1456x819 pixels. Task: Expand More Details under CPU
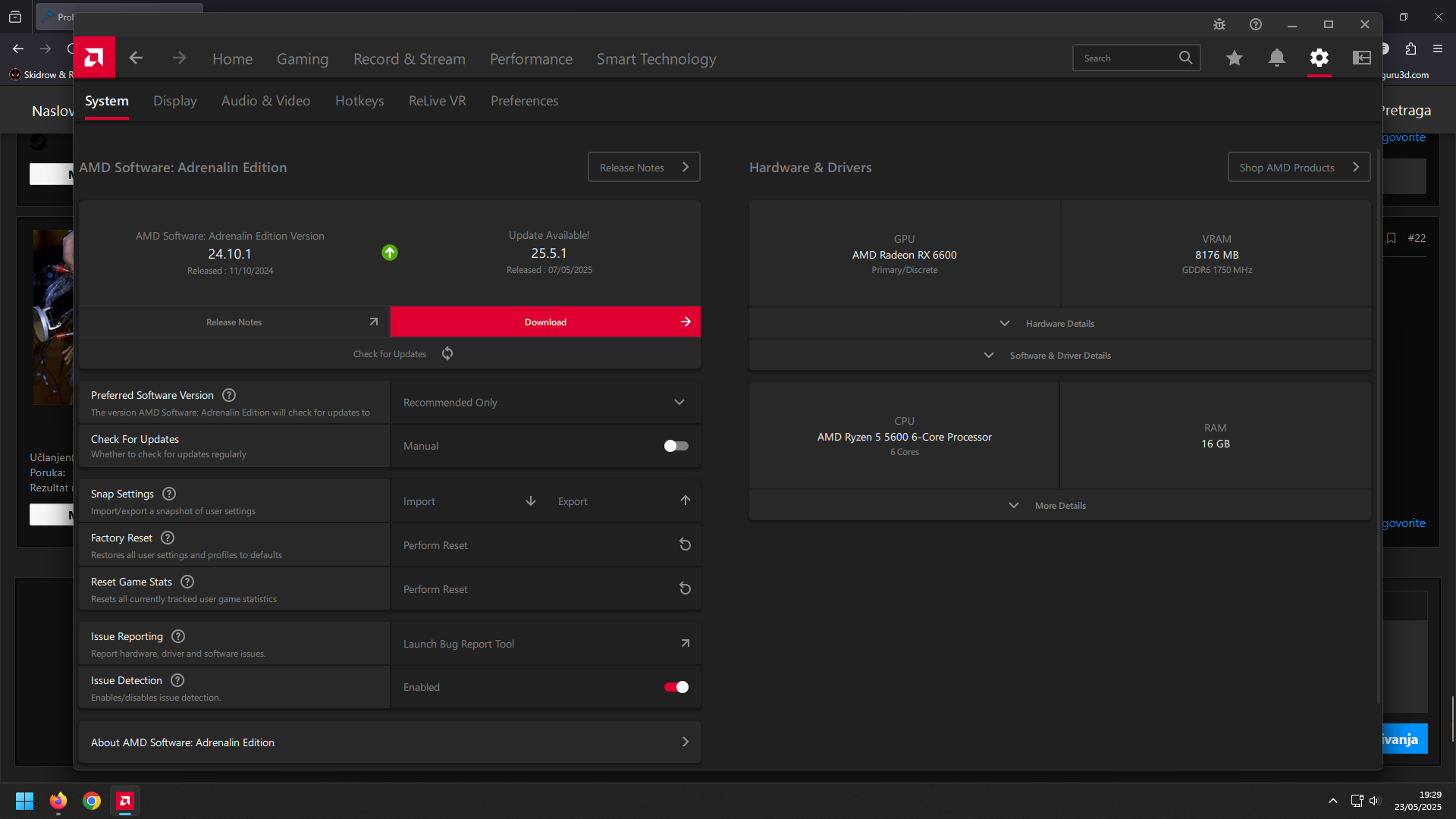pyautogui.click(x=1059, y=506)
